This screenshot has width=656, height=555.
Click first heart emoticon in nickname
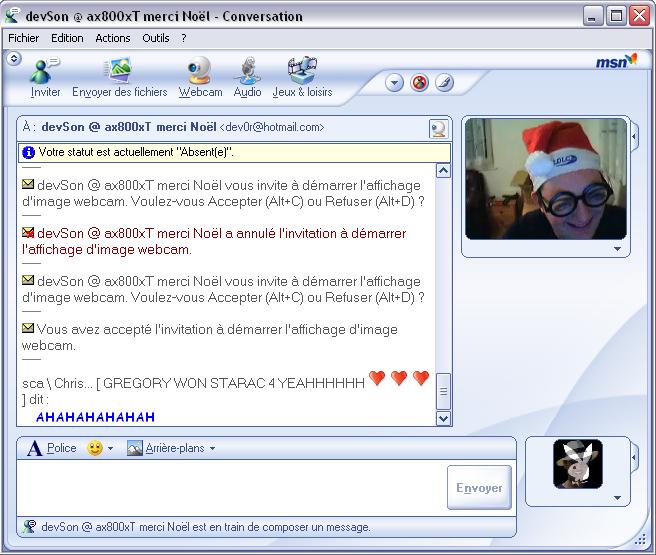(377, 378)
